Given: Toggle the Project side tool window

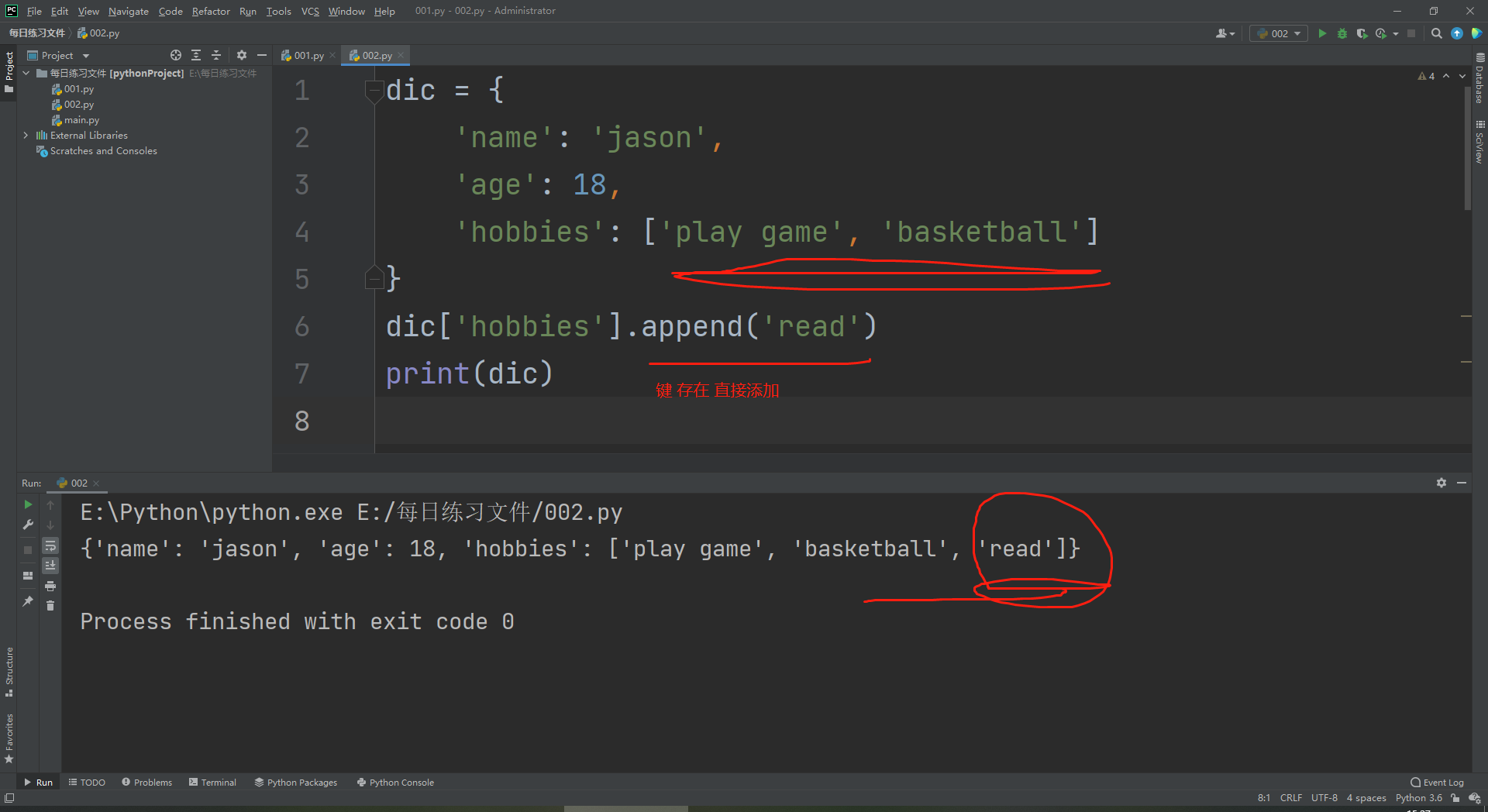Looking at the screenshot, I should pos(9,71).
